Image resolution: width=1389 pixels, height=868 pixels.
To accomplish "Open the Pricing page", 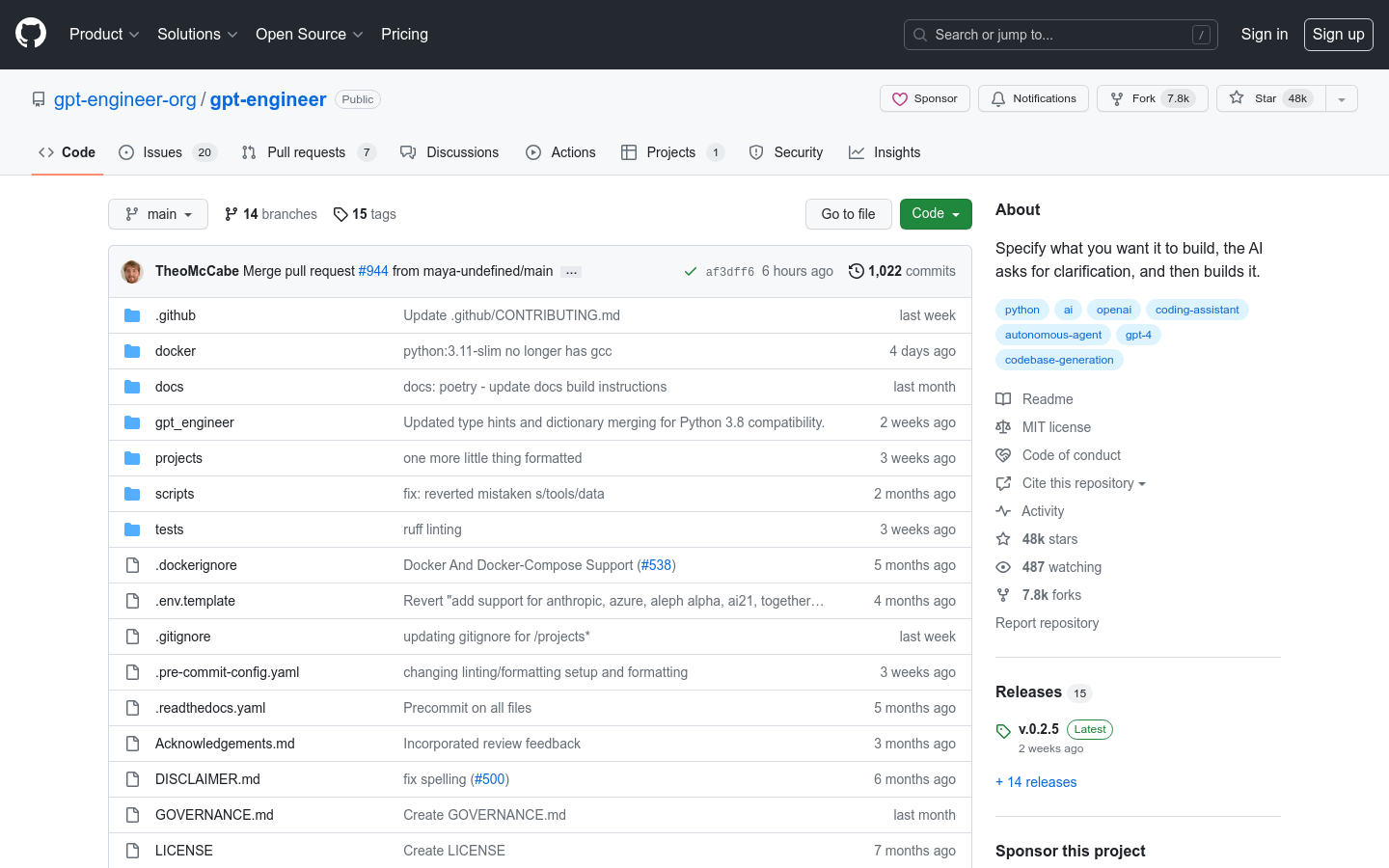I will (404, 34).
